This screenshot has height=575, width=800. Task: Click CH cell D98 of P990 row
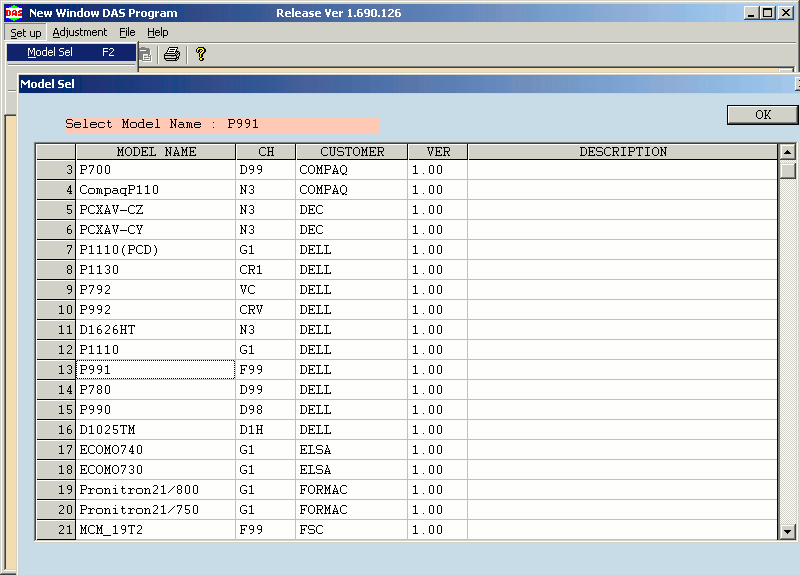coord(266,410)
